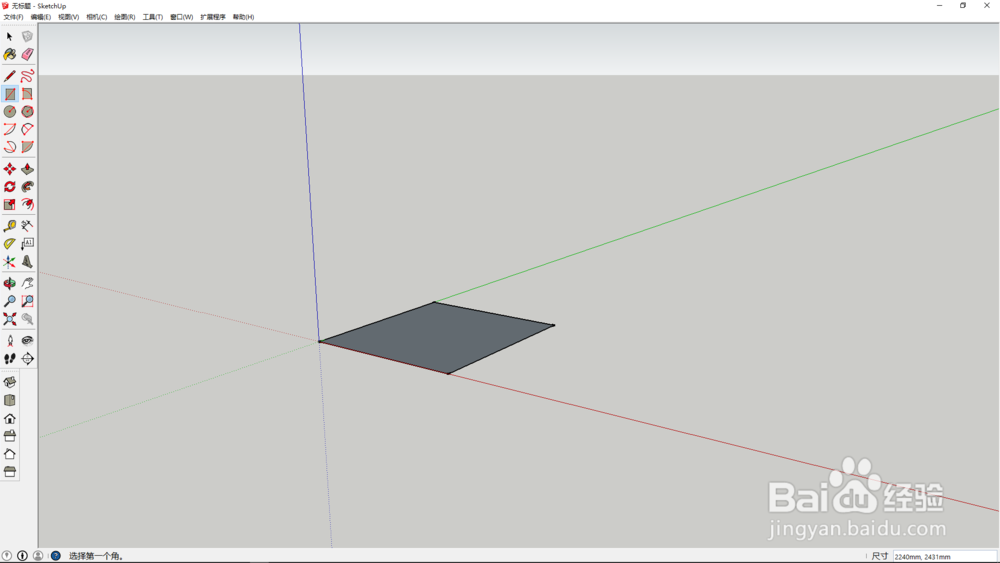This screenshot has width=1000, height=563.
Task: Choose the Polygon tool
Action: point(27,112)
